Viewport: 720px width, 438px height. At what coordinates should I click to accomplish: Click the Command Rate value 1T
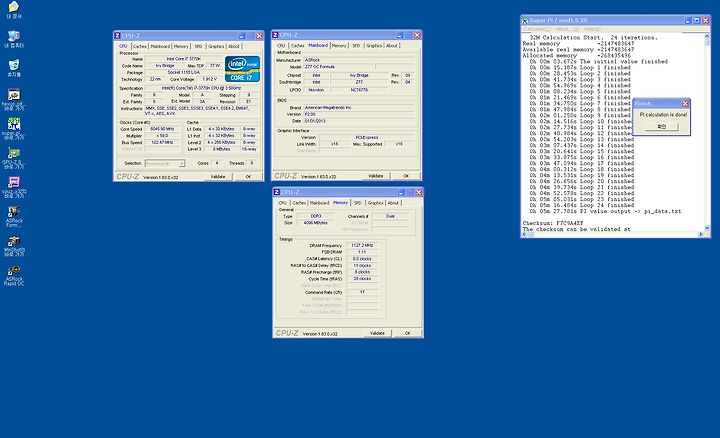click(362, 292)
